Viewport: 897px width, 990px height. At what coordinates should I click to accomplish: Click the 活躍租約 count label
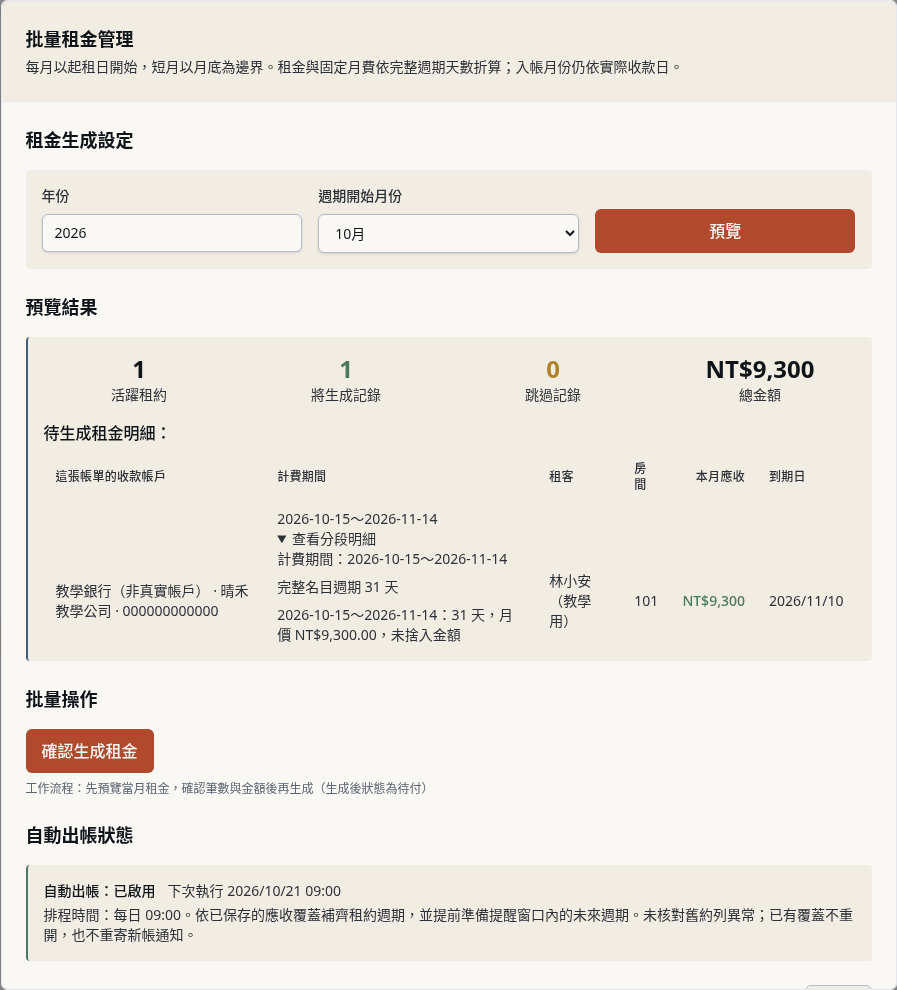pyautogui.click(x=139, y=395)
